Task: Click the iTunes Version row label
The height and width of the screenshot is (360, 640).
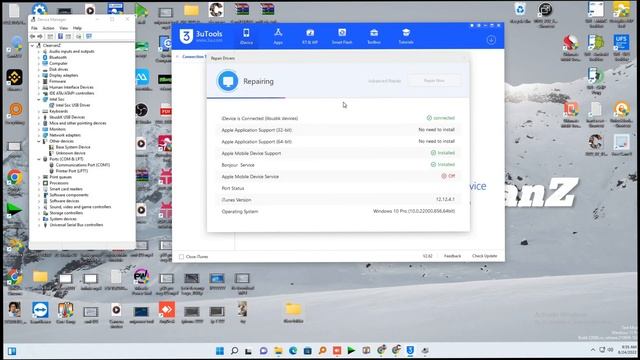Action: point(236,200)
